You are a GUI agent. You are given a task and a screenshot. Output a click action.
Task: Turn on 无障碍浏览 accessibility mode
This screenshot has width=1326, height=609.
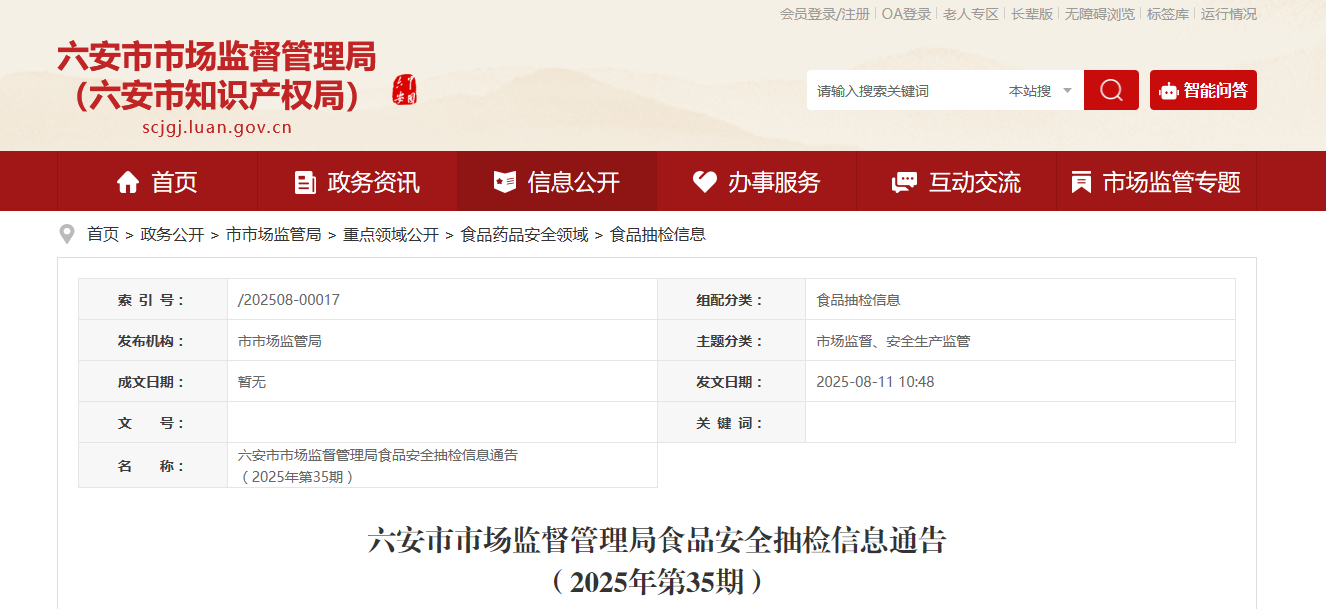tap(1100, 14)
